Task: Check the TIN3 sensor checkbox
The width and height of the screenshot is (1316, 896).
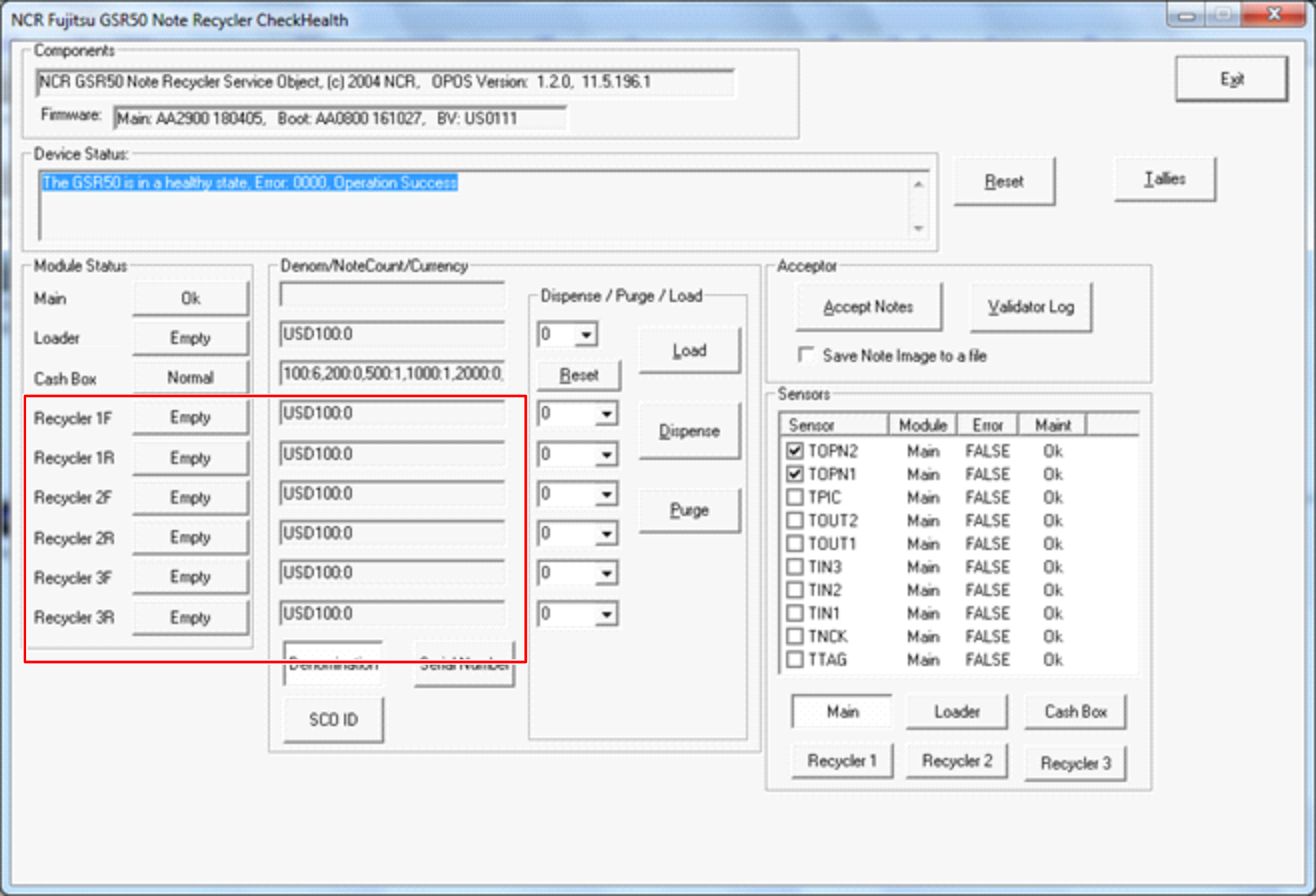Action: click(x=795, y=567)
